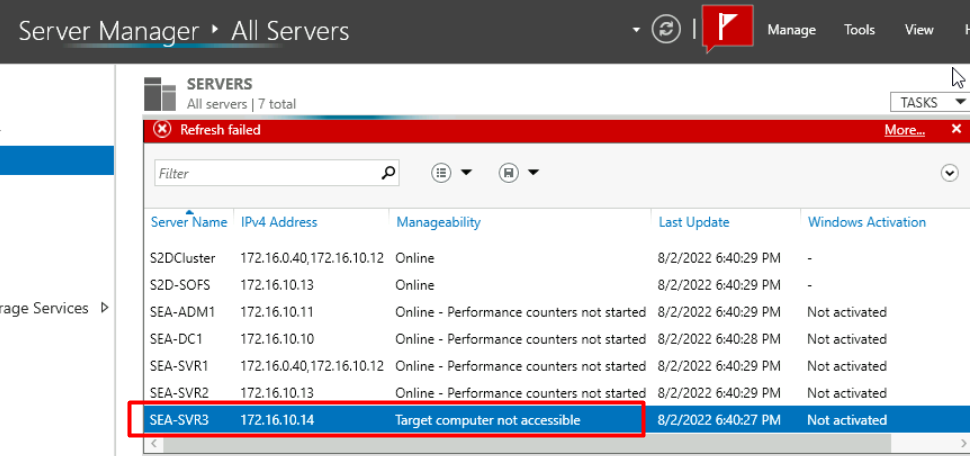The width and height of the screenshot is (970, 456).
Task: Open the TASKS dropdown
Action: 930,102
